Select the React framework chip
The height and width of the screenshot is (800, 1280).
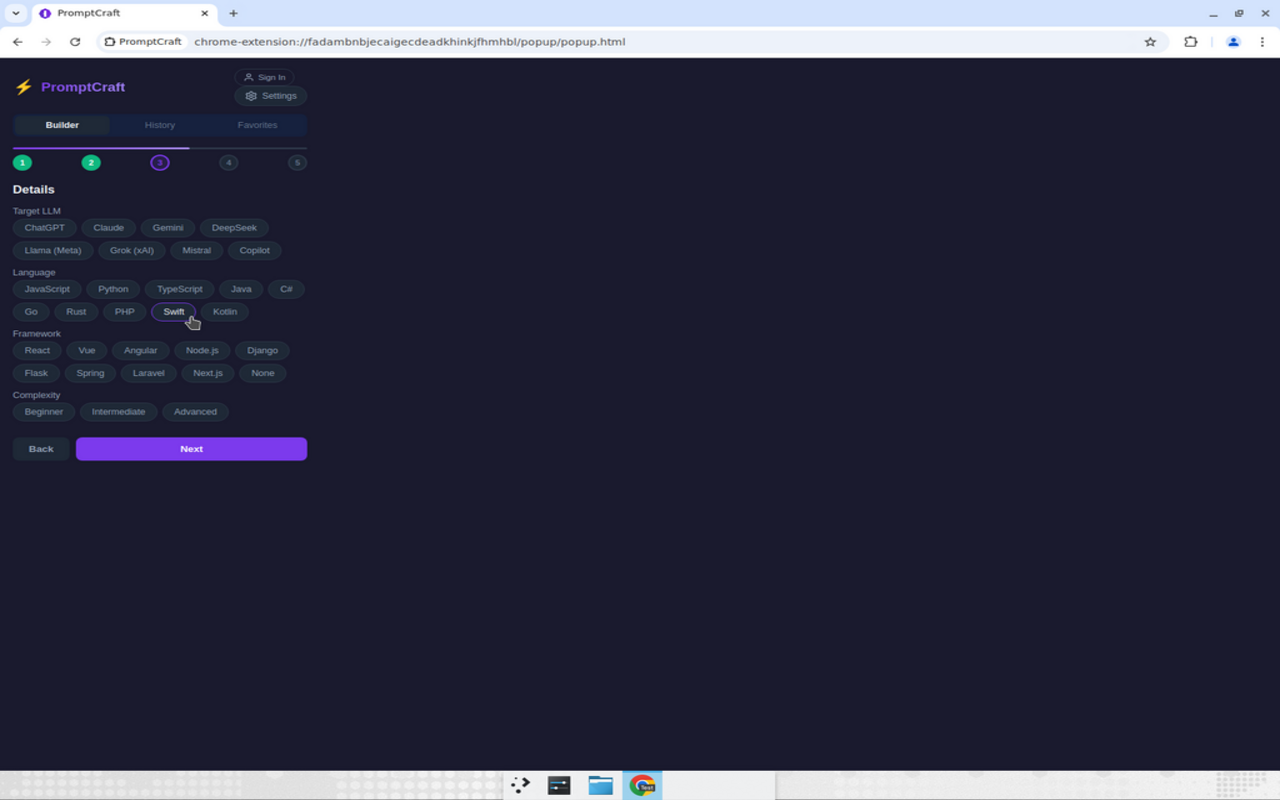click(37, 350)
